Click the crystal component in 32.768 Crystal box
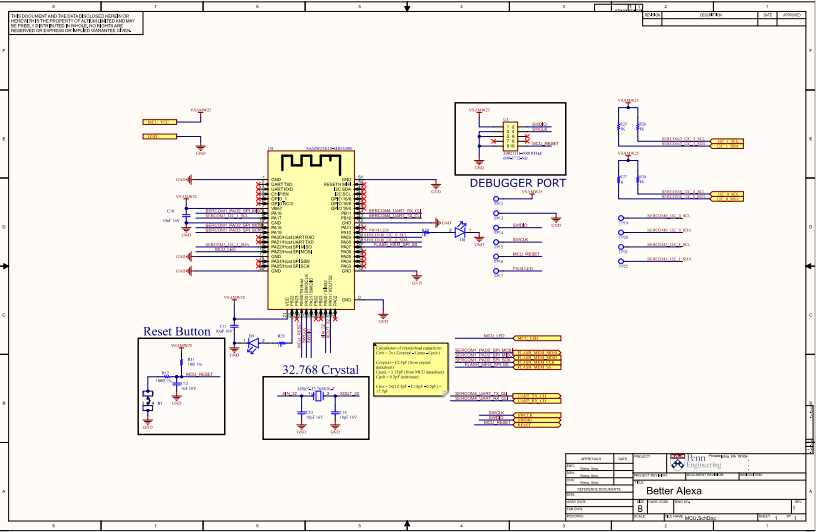 318,397
